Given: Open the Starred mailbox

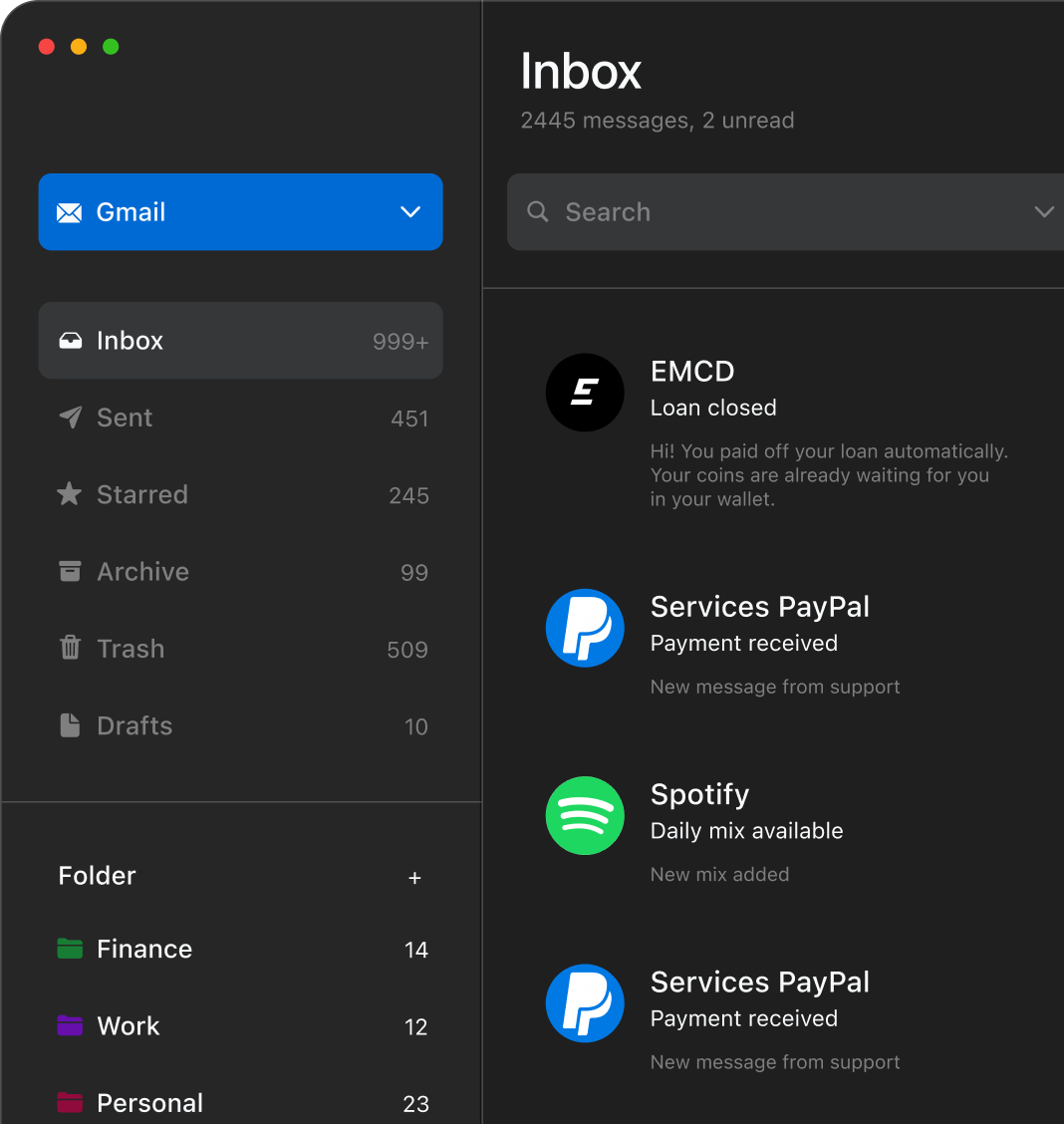Looking at the screenshot, I should pyautogui.click(x=241, y=494).
